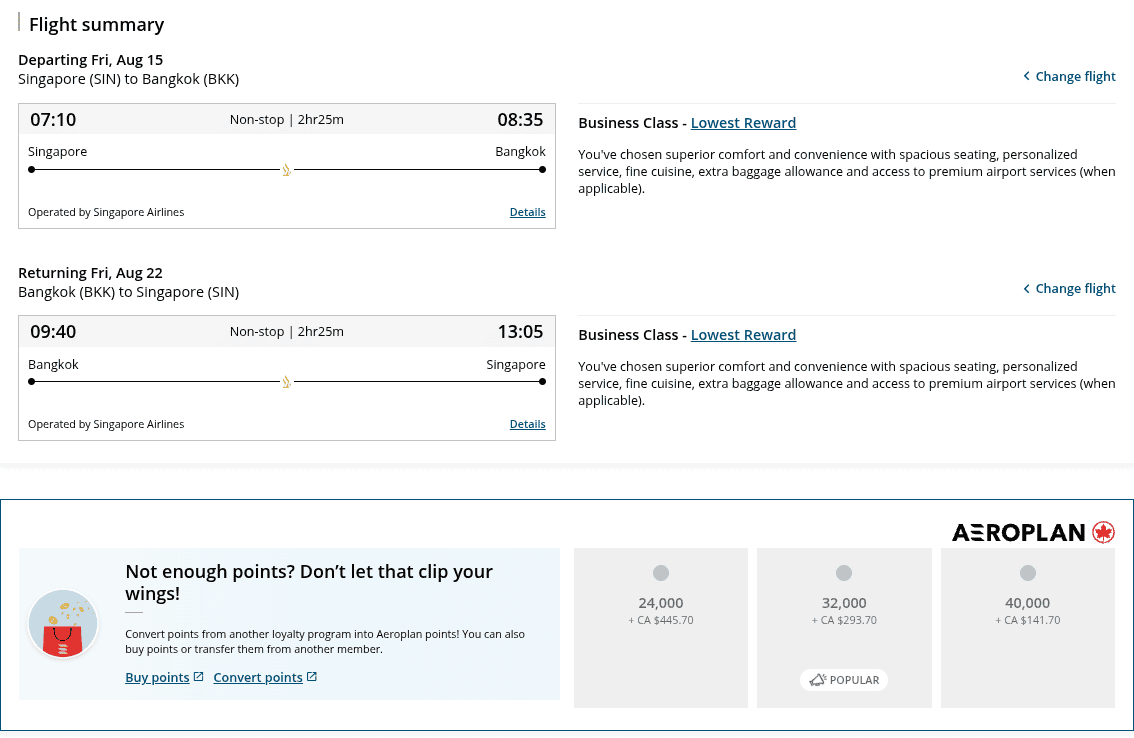Select the 32,000 points radio option
Screen dimensions: 1134x738
tap(844, 573)
